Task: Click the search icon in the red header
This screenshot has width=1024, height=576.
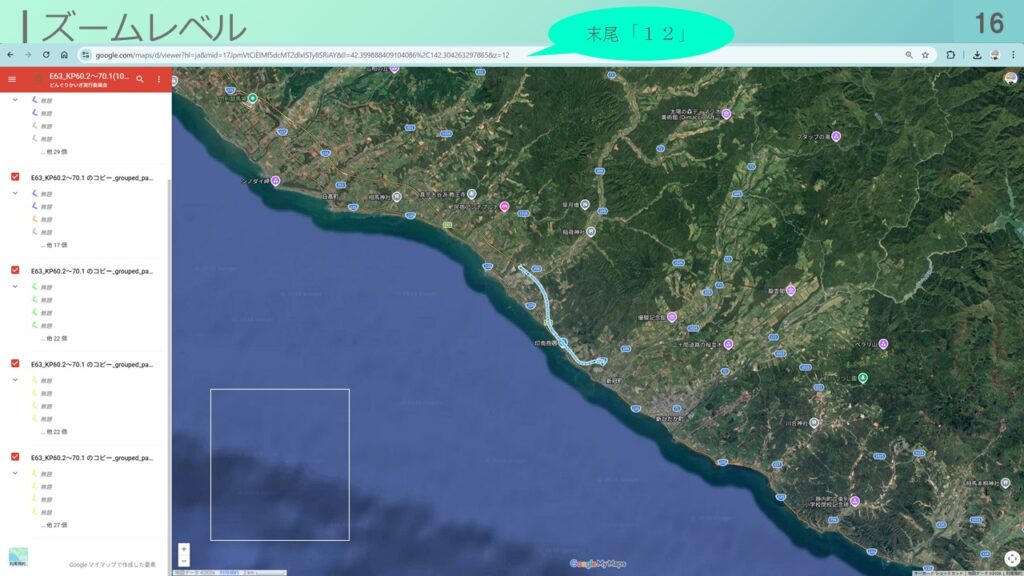Action: 140,79
